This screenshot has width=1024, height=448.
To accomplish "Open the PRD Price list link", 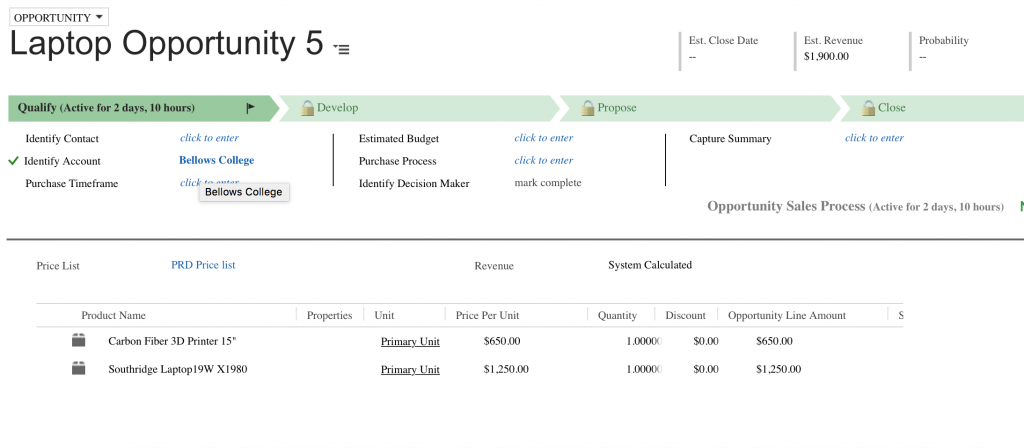I will (203, 265).
